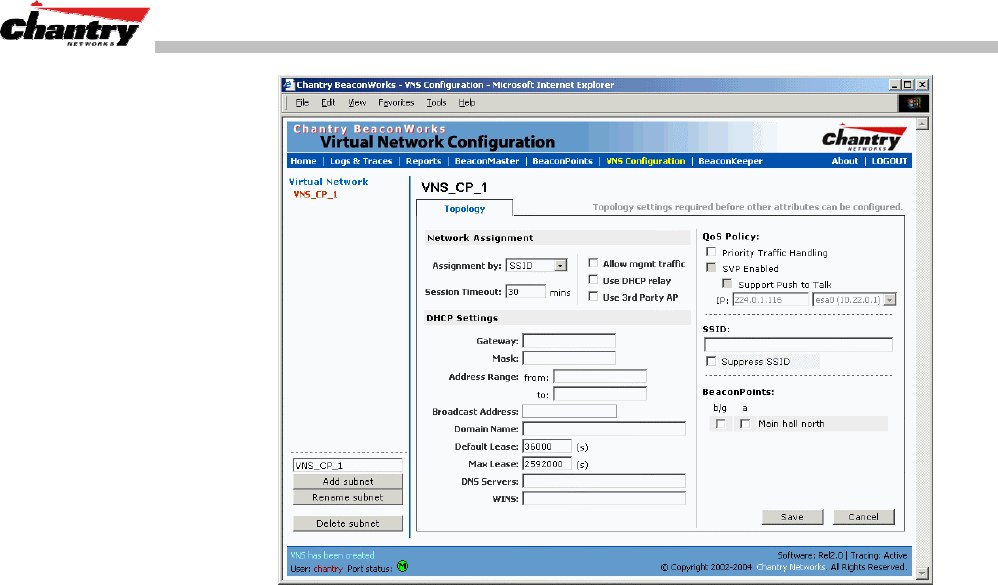This screenshot has width=998, height=585.
Task: Click the Gateway input field
Action: (x=569, y=341)
